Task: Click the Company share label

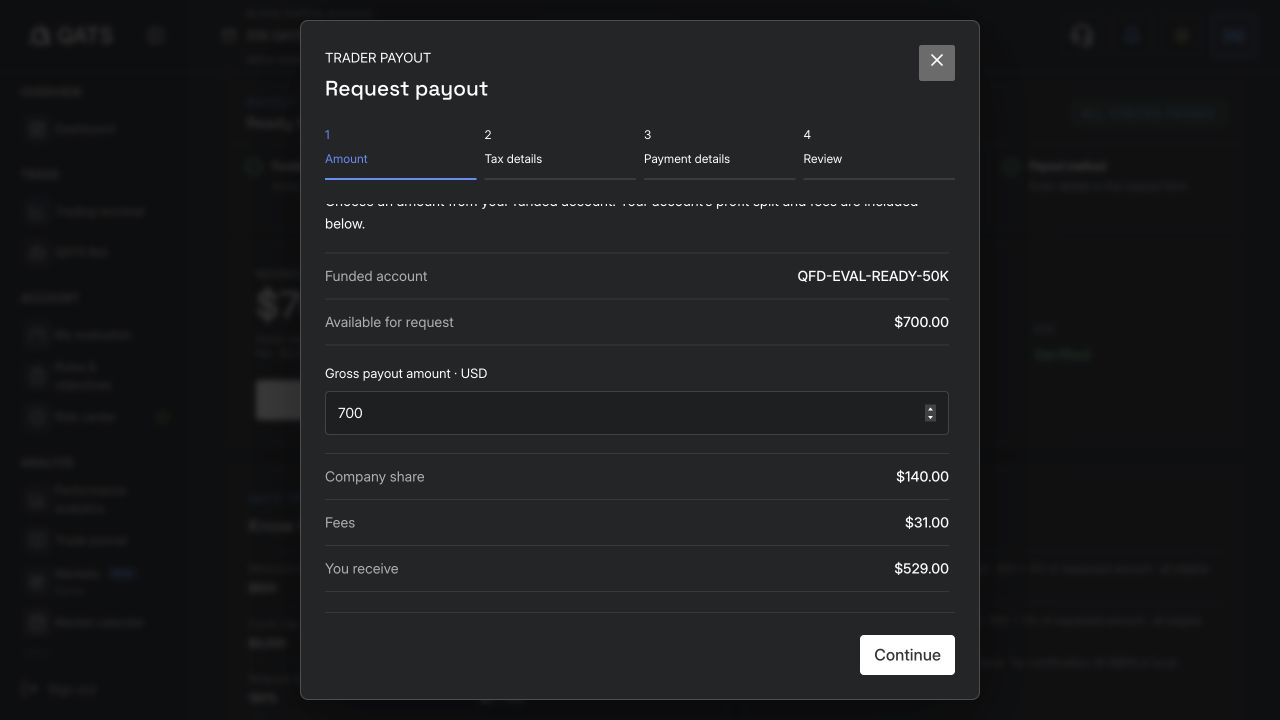Action: pos(375,477)
